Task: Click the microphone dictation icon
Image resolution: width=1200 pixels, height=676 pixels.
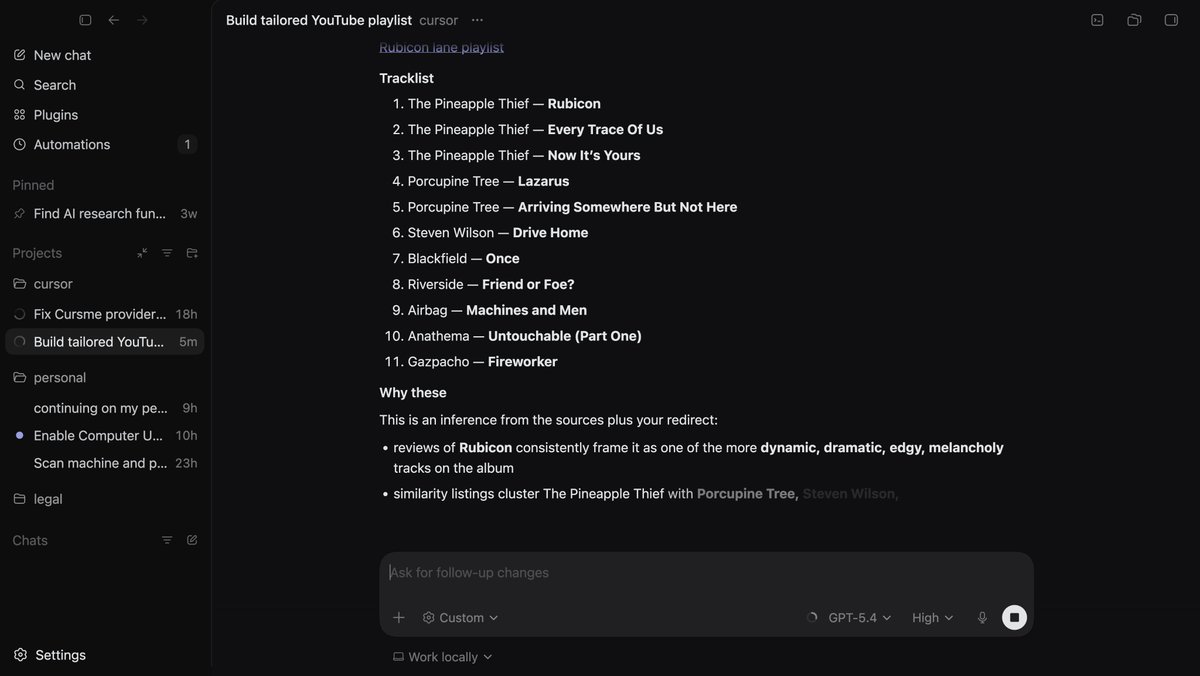Action: (982, 618)
